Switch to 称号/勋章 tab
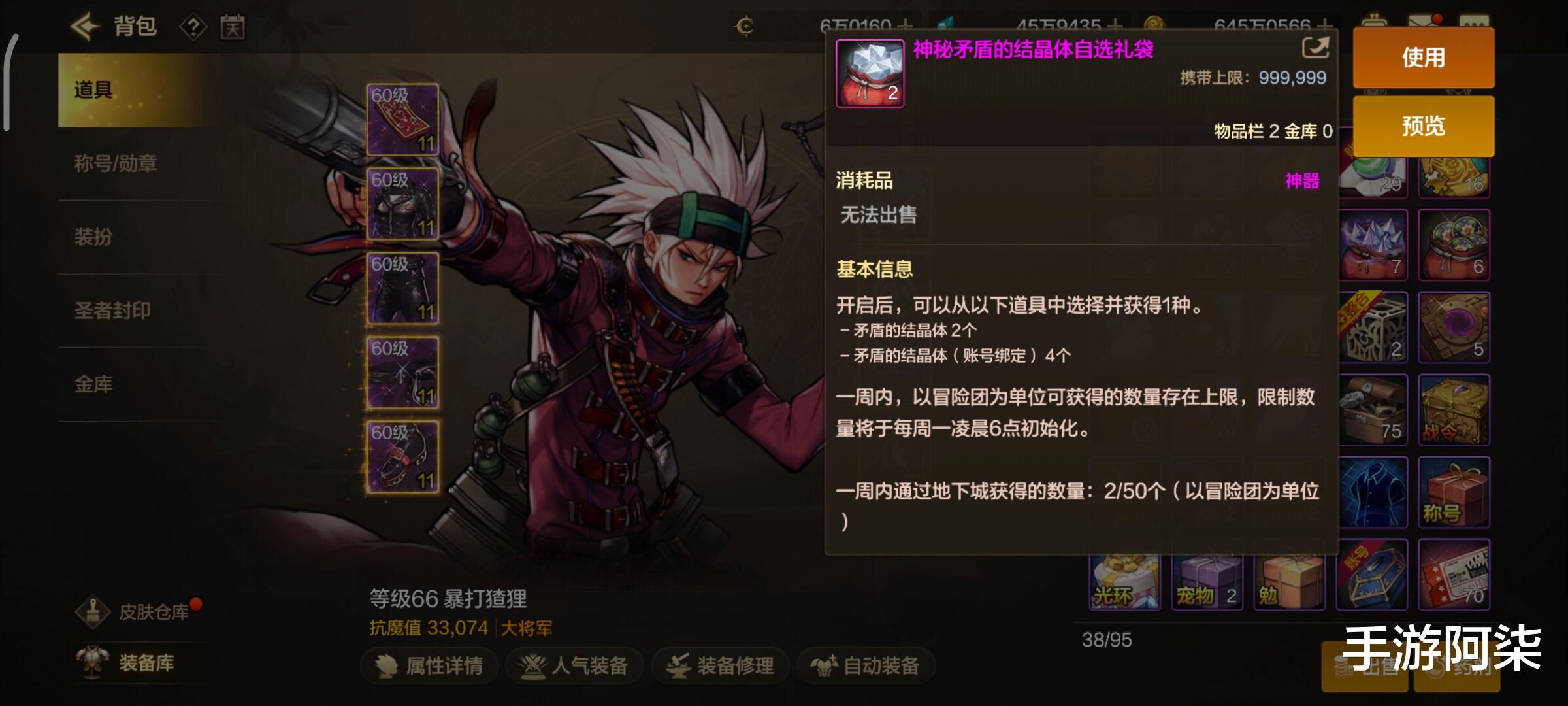The width and height of the screenshot is (1568, 706). [x=116, y=163]
